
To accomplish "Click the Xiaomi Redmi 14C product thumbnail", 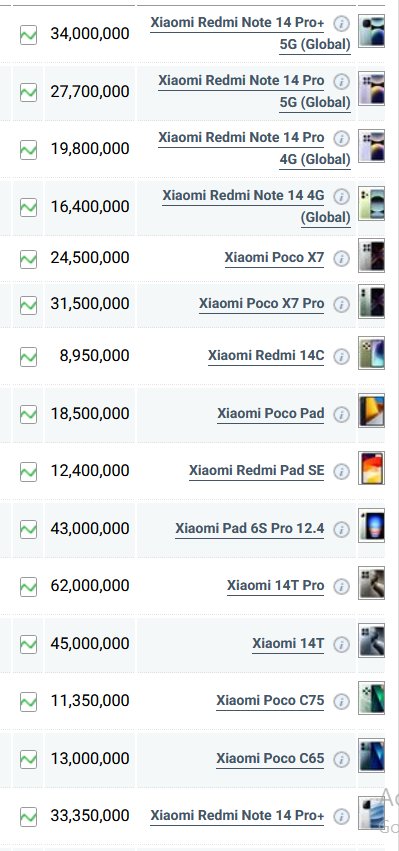I will tap(371, 353).
